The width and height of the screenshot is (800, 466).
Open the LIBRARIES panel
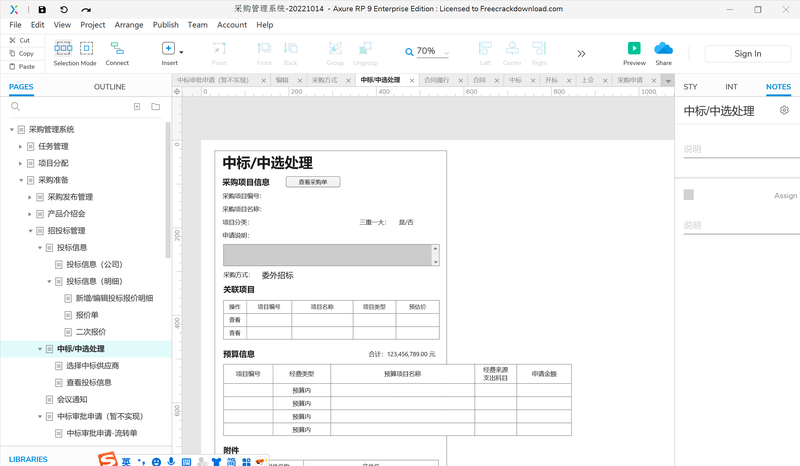tap(28, 459)
